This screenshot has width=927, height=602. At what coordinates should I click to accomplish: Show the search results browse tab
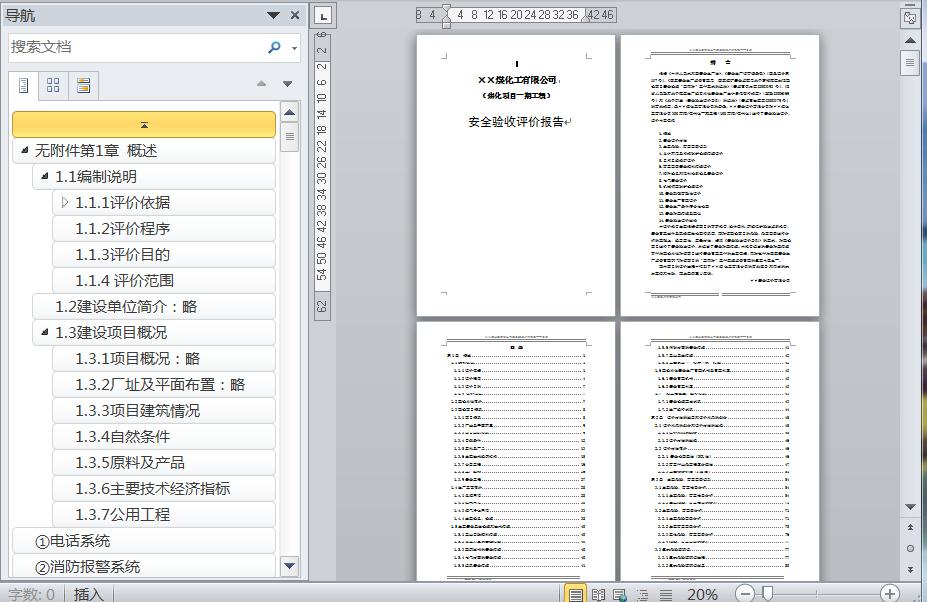pyautogui.click(x=83, y=86)
